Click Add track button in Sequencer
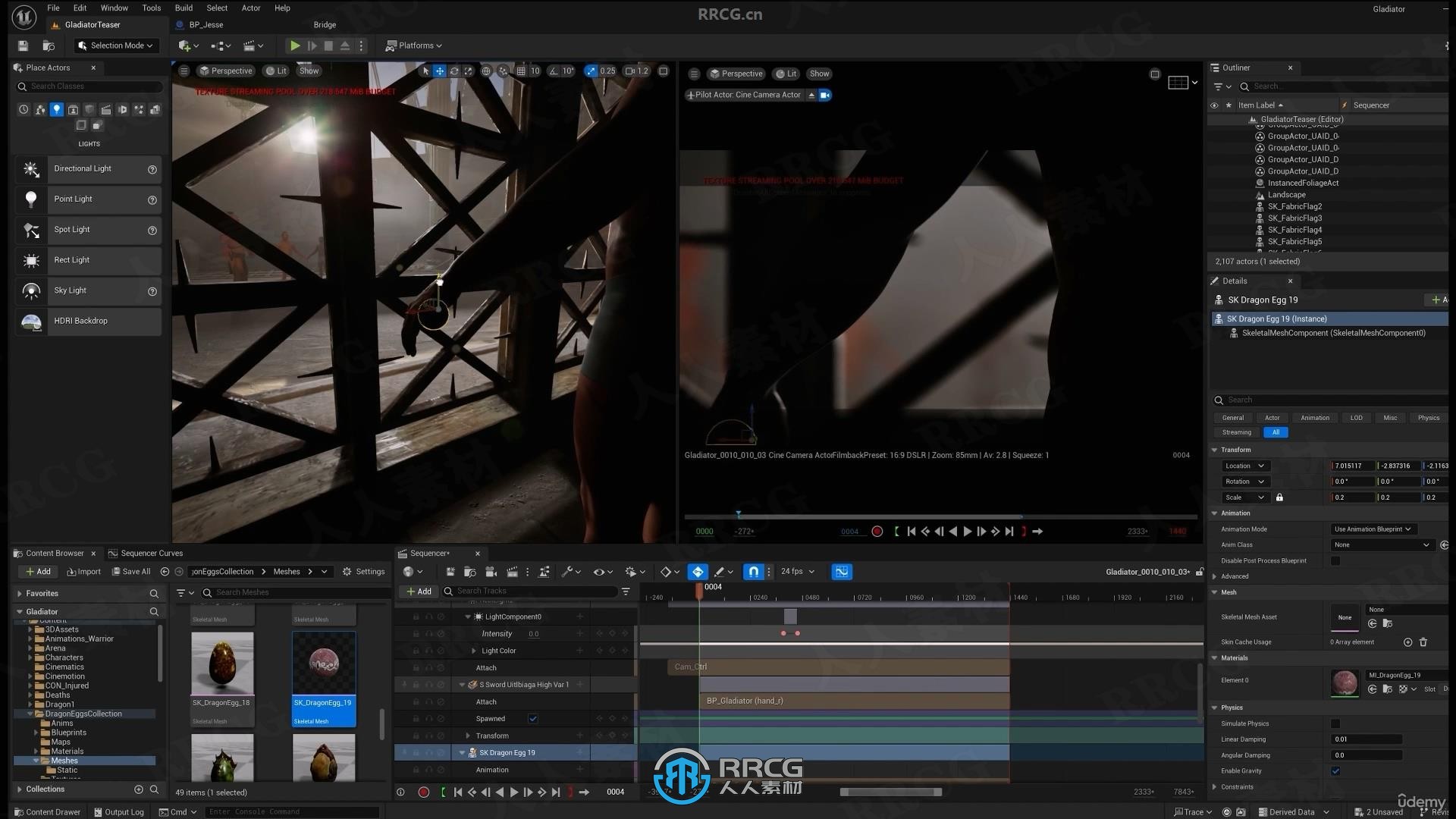This screenshot has height=819, width=1456. [x=418, y=591]
